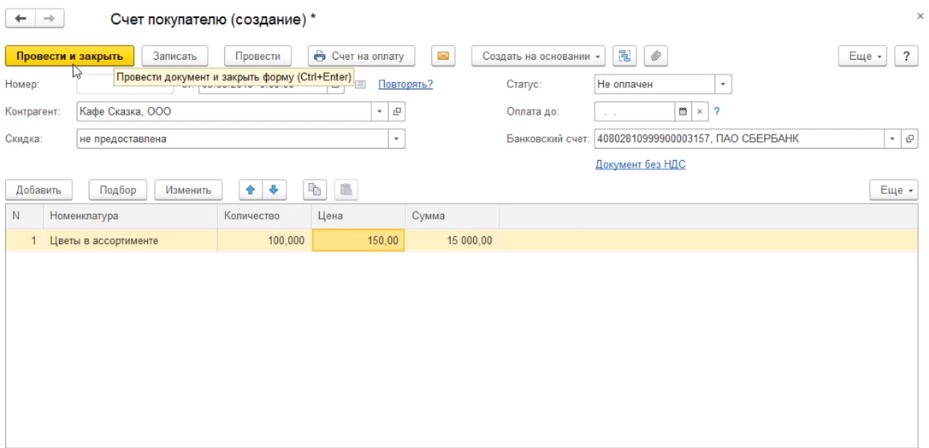Viewport: 929px width, 448px height.
Task: Click the help question mark button
Action: (905, 56)
